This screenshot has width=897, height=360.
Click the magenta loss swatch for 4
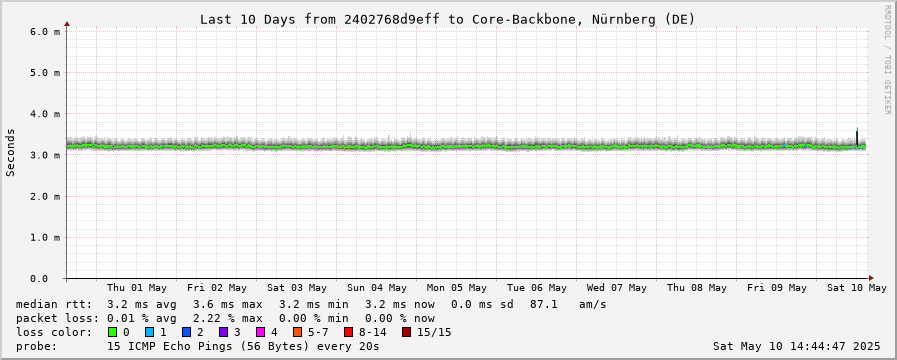pos(260,332)
